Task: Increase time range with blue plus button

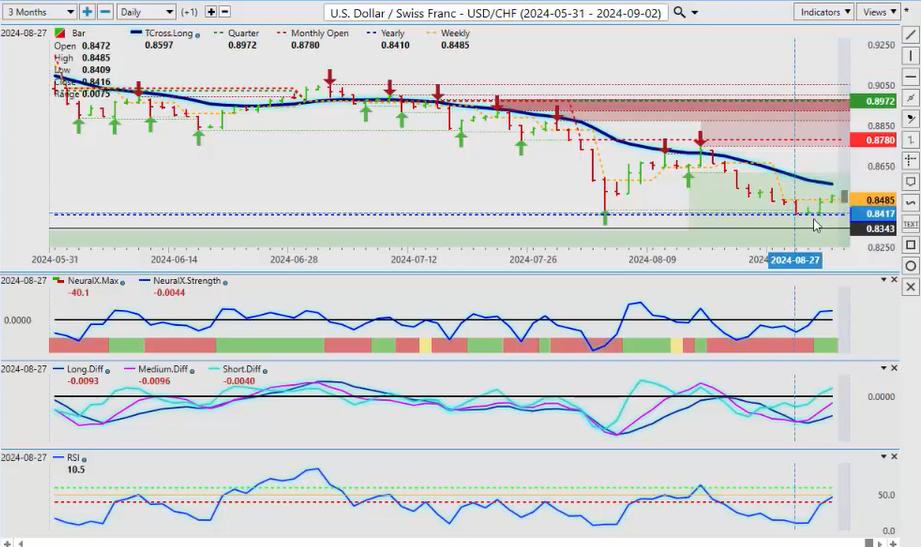Action: tap(88, 12)
